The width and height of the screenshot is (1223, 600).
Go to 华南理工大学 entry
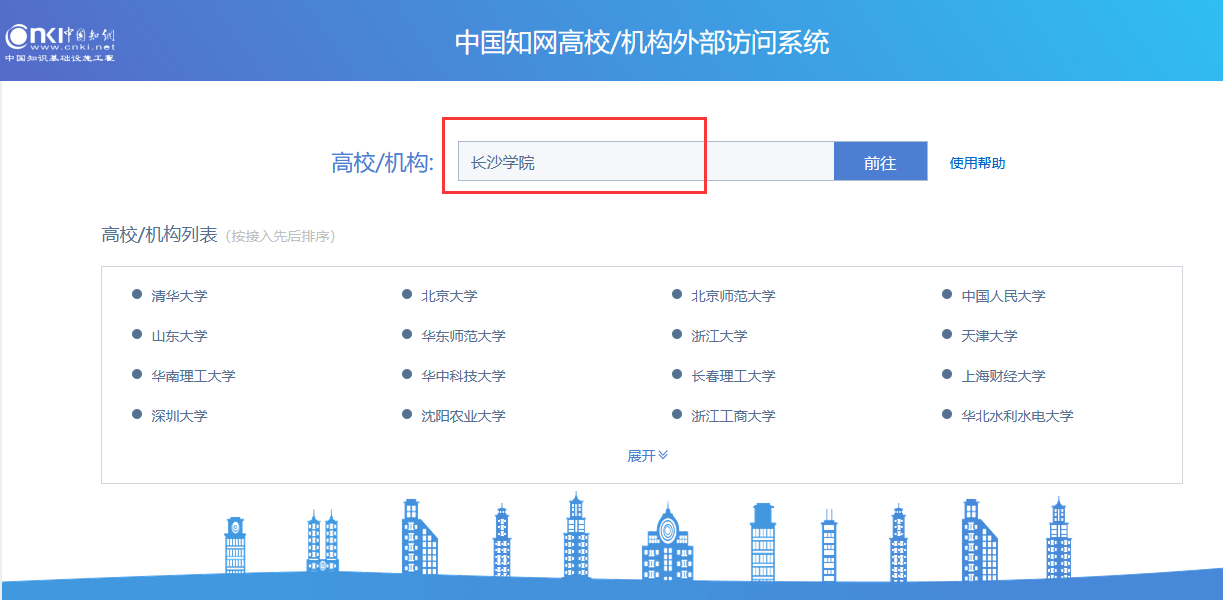click(x=193, y=376)
